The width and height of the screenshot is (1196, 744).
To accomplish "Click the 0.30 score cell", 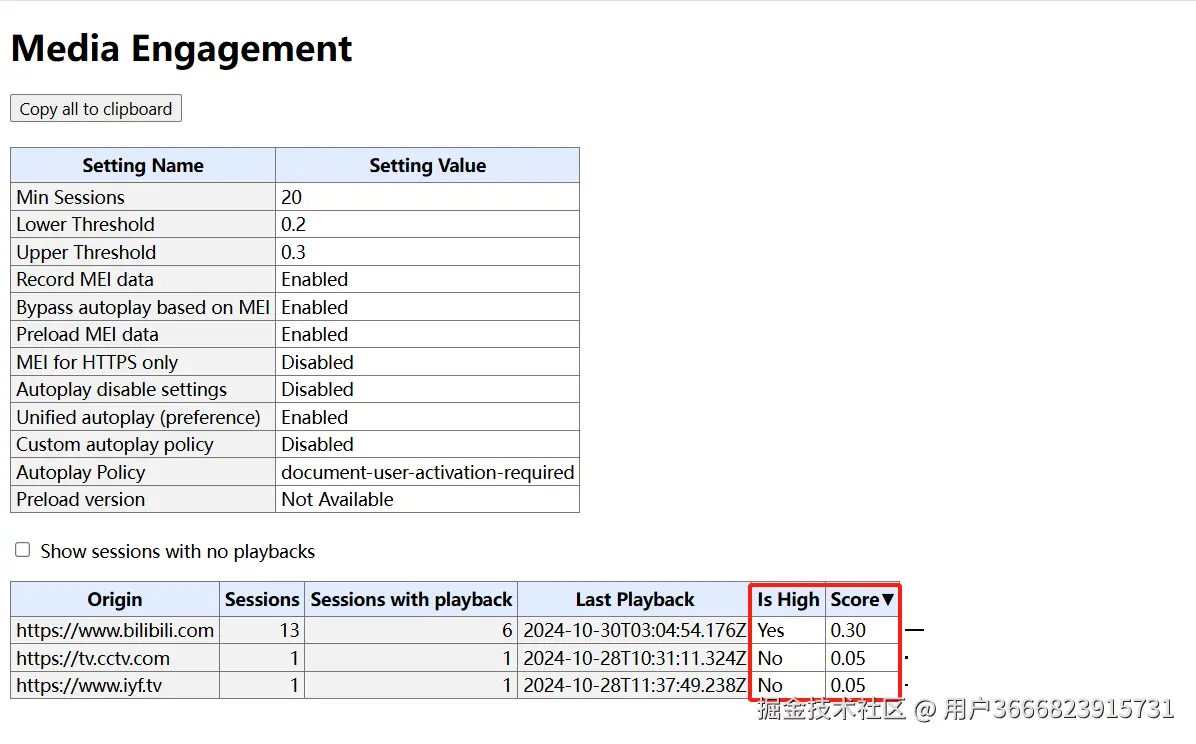I will (x=862, y=630).
